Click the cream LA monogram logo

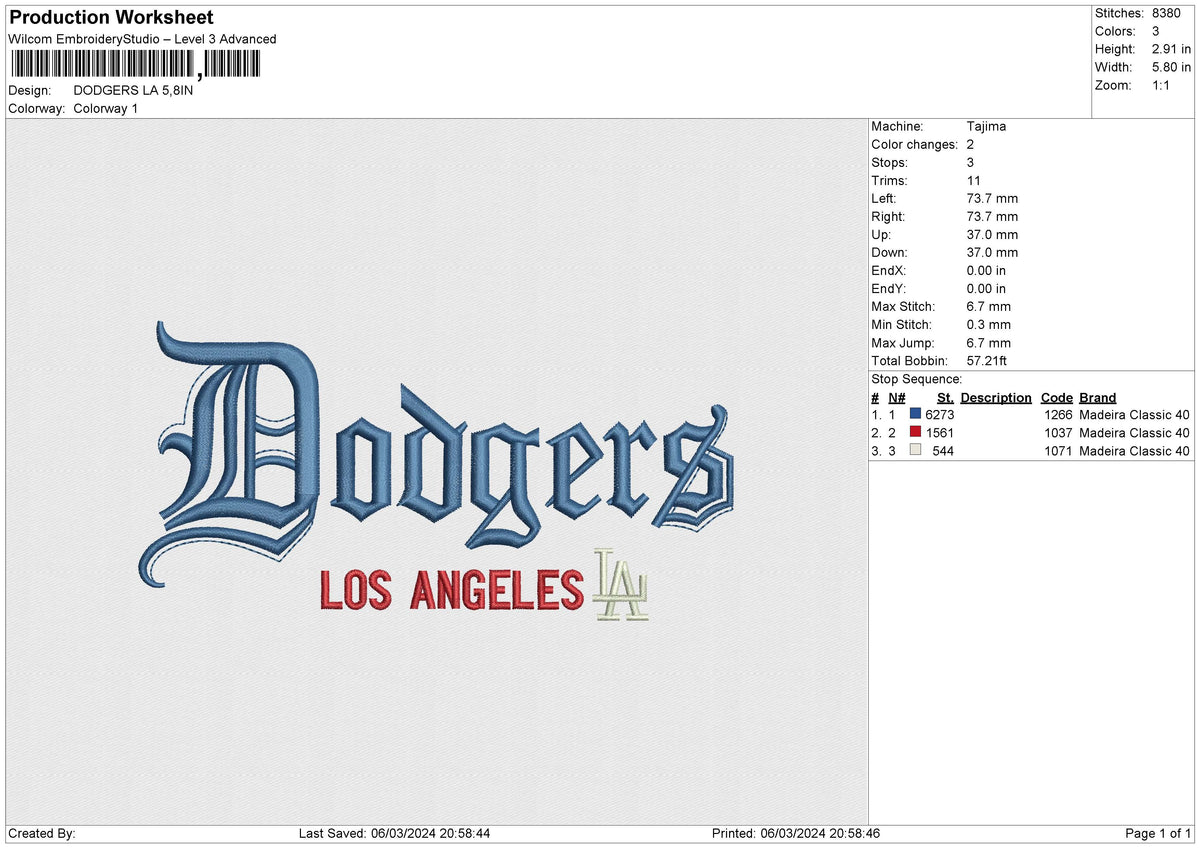(620, 585)
